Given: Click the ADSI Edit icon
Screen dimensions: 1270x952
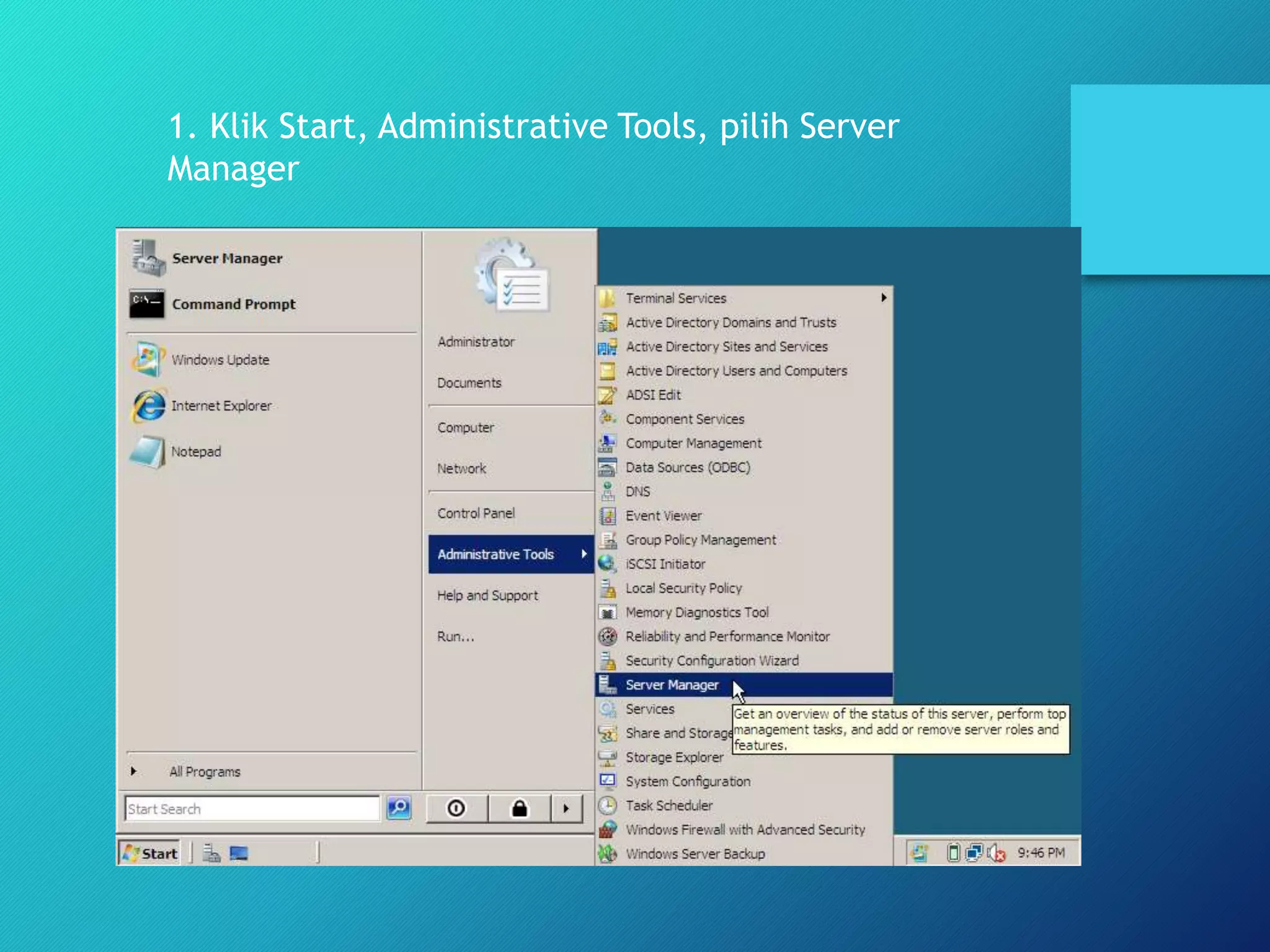Looking at the screenshot, I should pos(608,395).
